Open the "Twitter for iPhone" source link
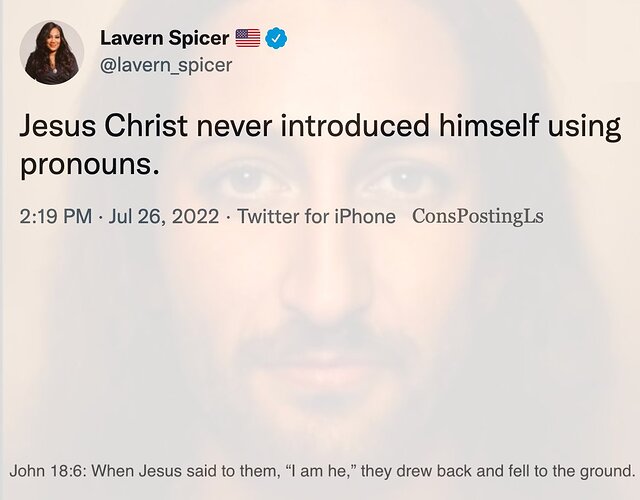 coord(316,216)
